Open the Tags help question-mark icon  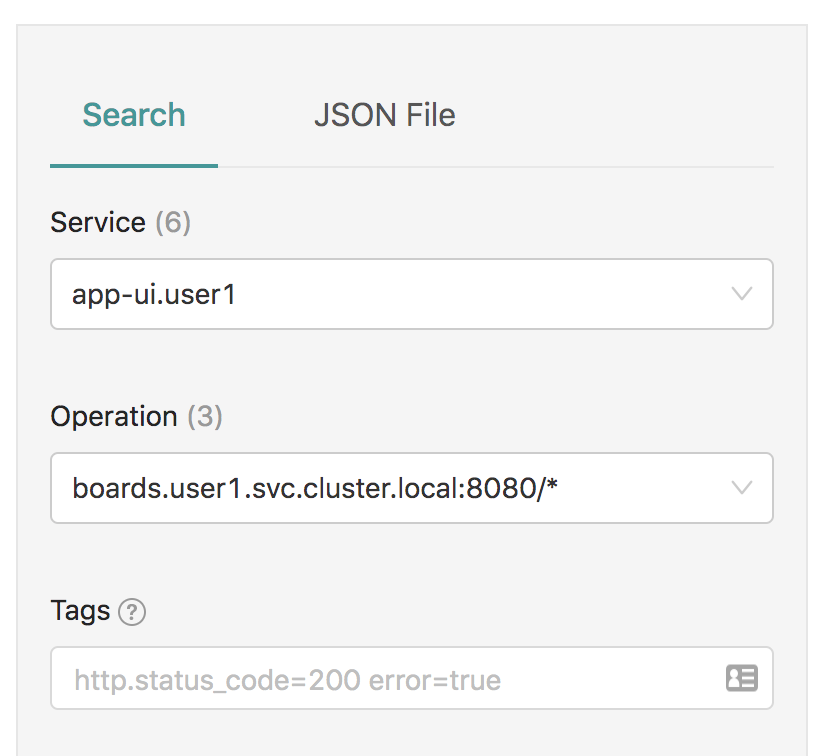[132, 612]
